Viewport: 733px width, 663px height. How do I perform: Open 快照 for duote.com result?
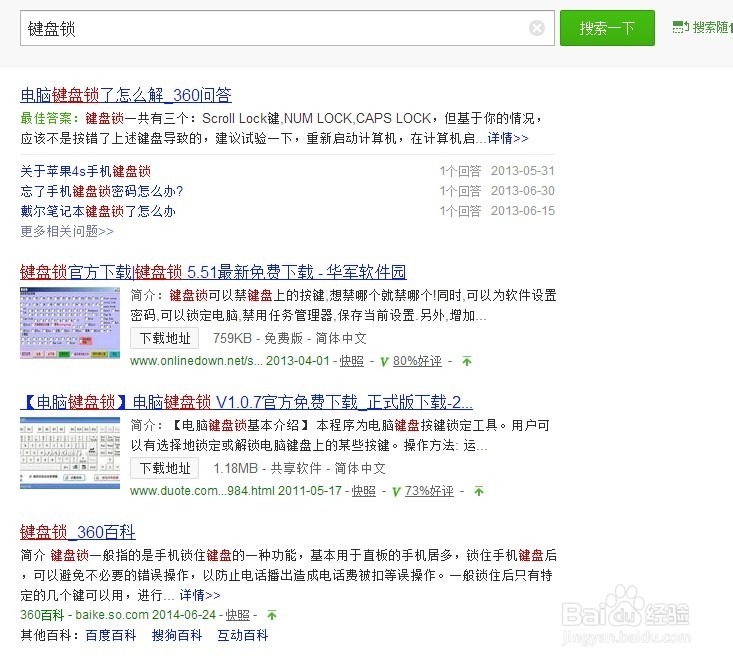click(364, 491)
